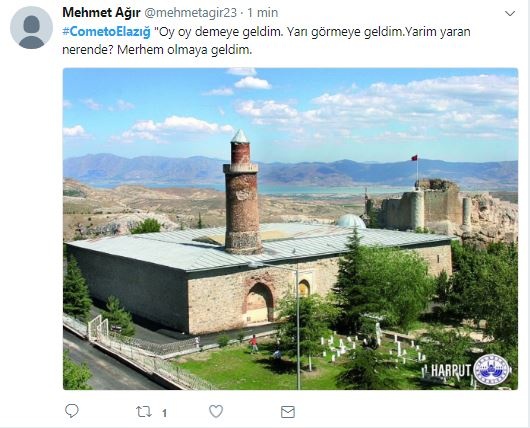View the retweet count of 1

click(164, 413)
